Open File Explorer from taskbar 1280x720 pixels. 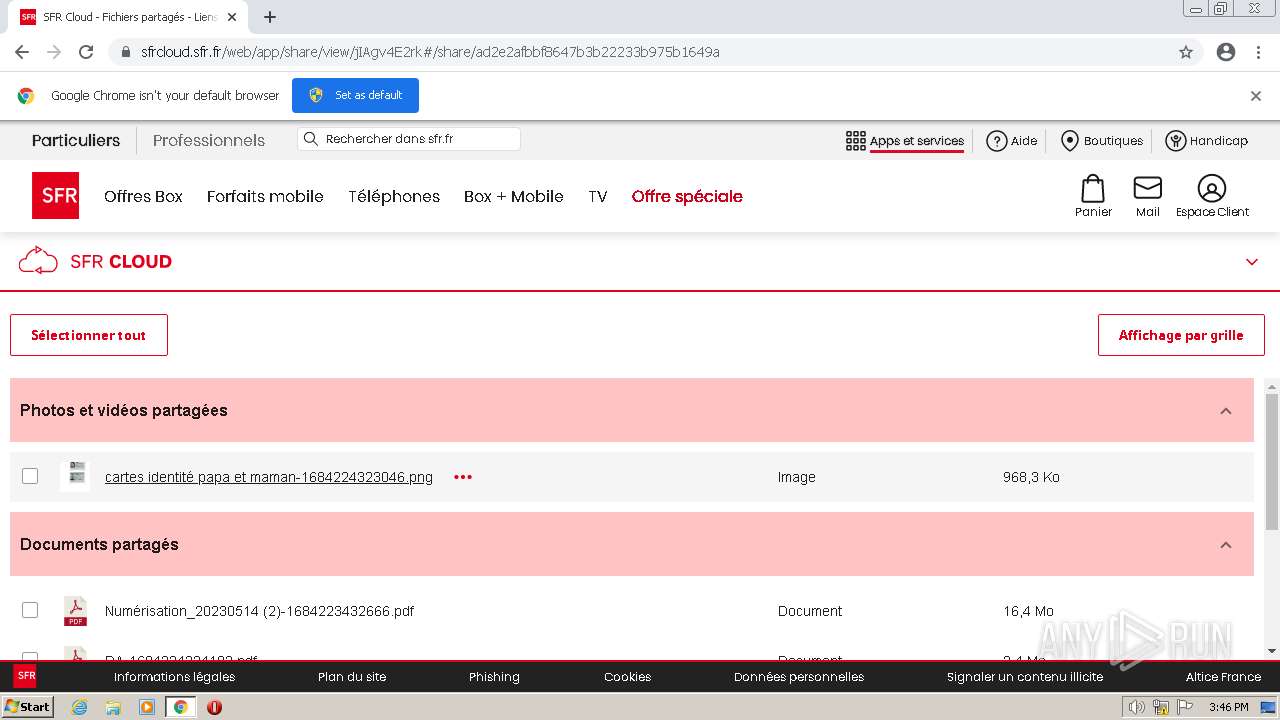(x=113, y=707)
